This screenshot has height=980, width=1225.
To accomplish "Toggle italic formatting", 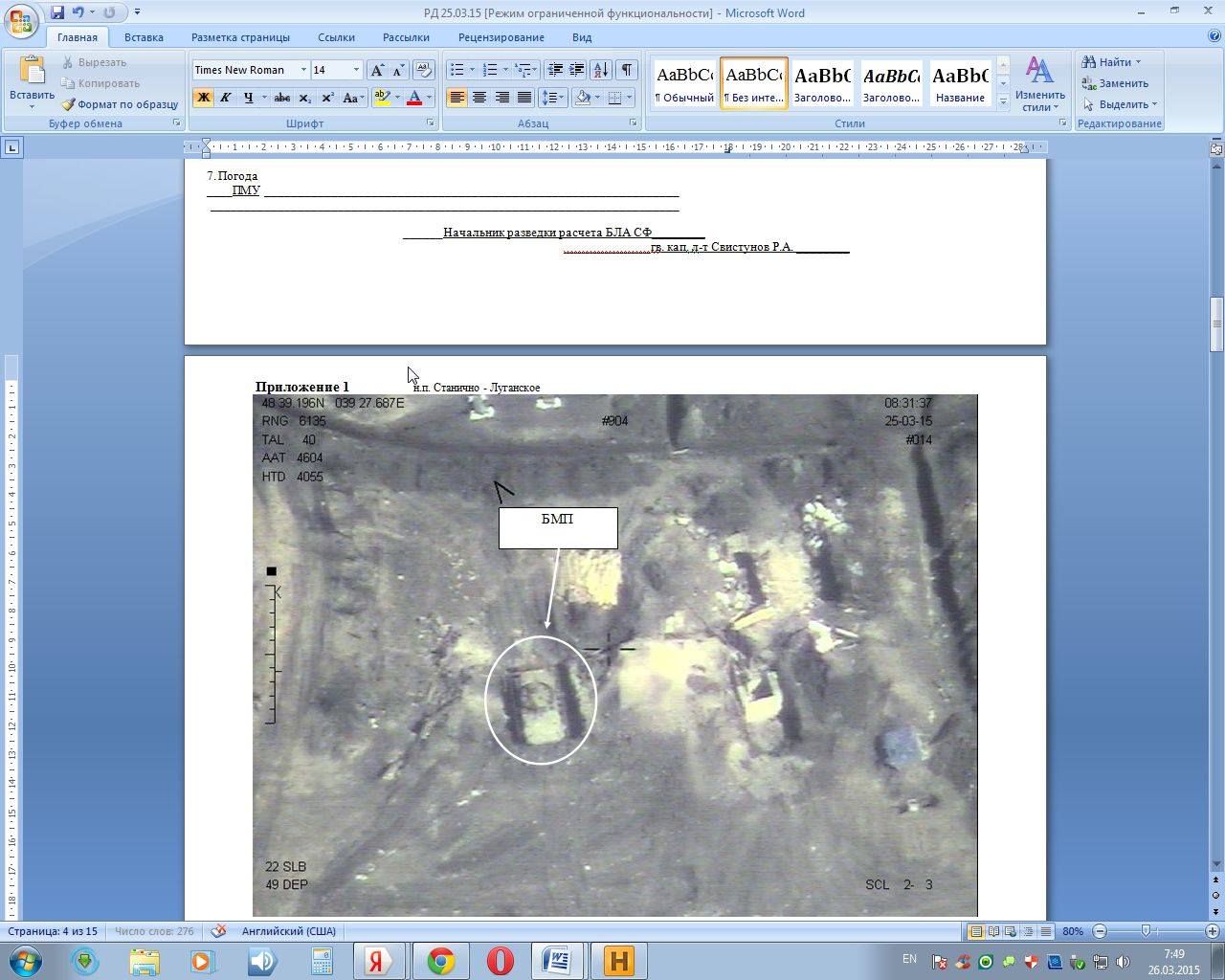I will click(x=226, y=98).
